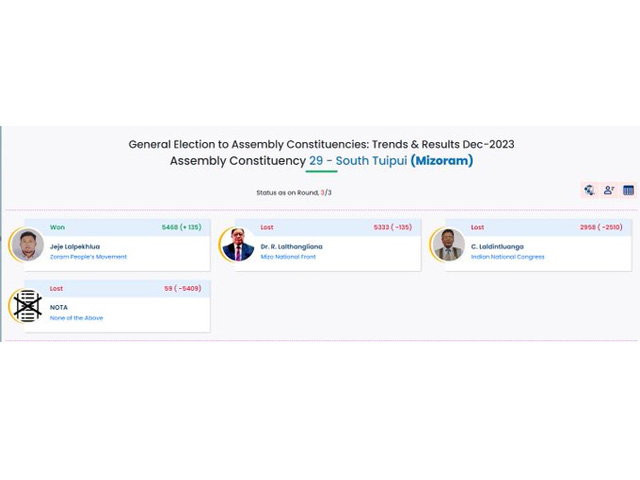Click the Status as on Round 3/3 text

point(294,193)
